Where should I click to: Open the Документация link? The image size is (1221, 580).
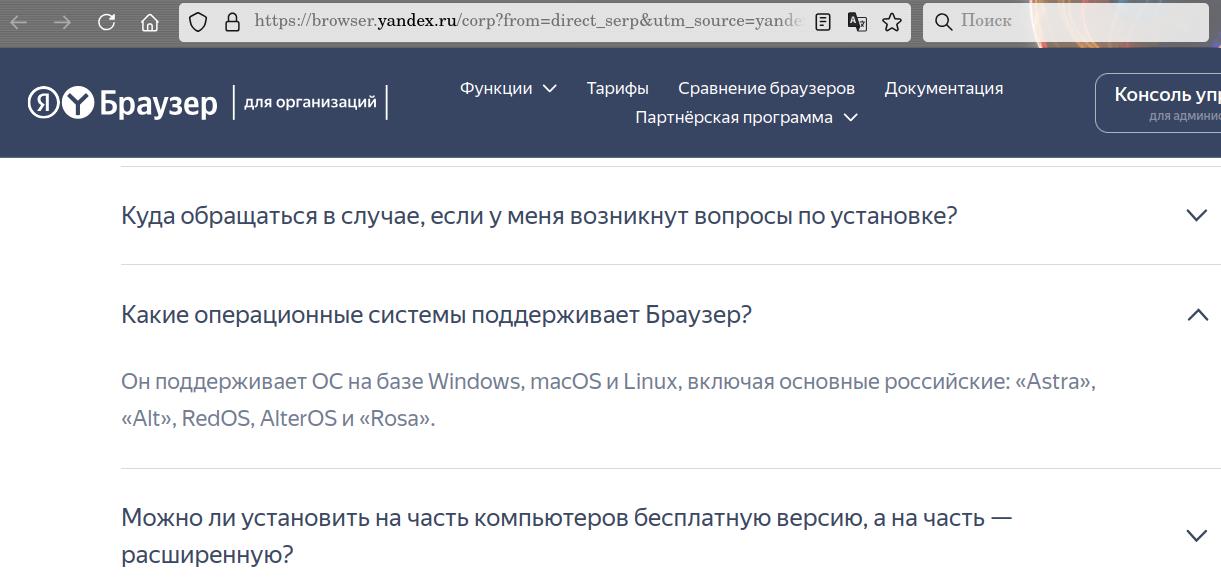click(943, 88)
